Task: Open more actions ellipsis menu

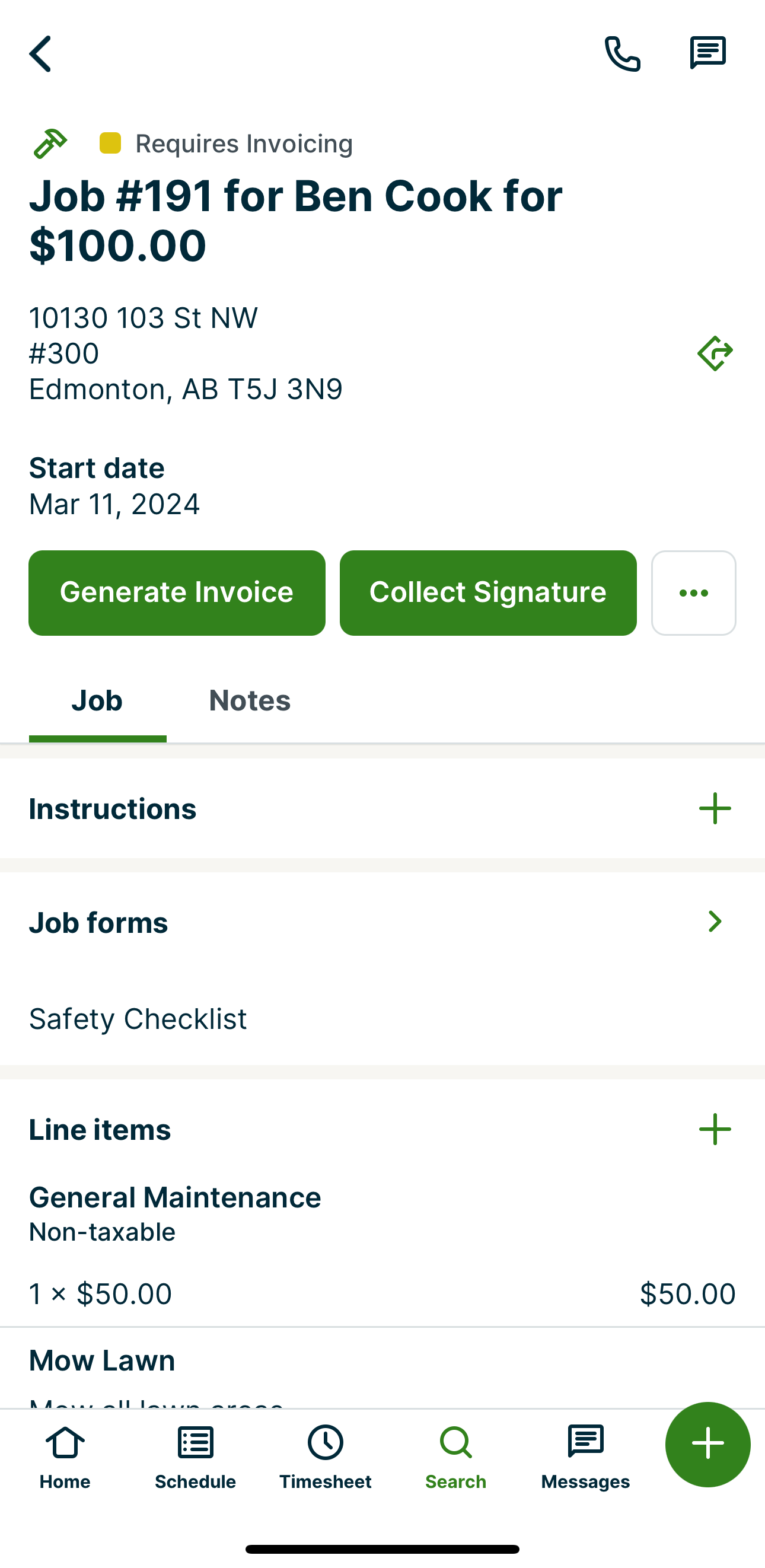Action: (x=693, y=593)
